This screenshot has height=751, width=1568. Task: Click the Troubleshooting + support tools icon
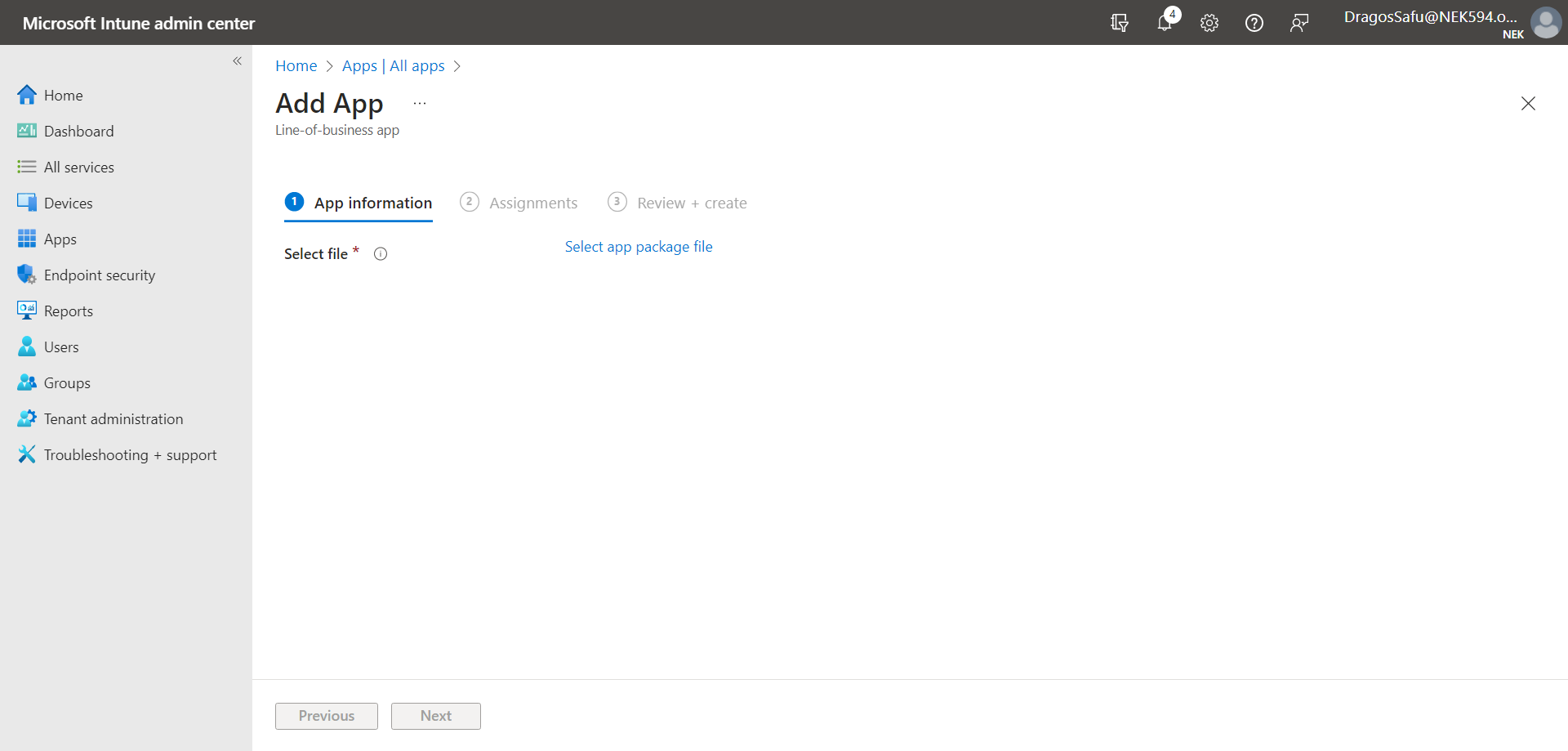(x=27, y=454)
